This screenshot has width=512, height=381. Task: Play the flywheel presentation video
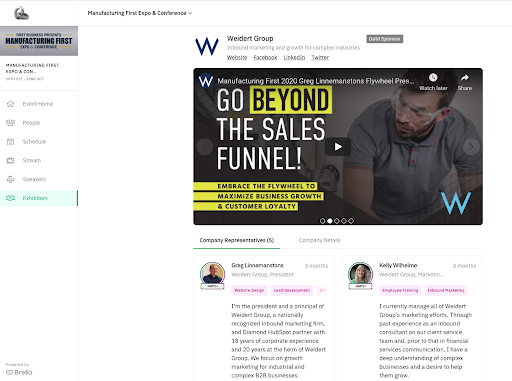pos(338,147)
